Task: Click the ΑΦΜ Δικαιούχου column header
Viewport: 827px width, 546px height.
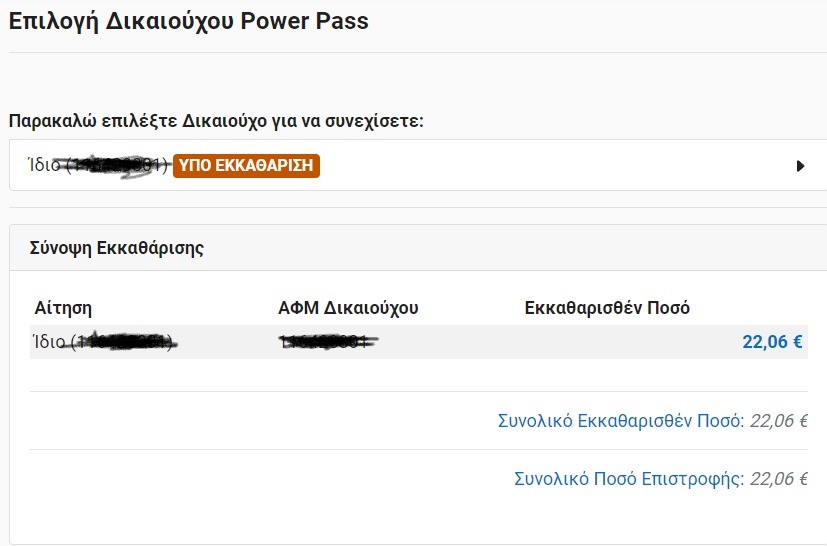Action: 348,308
